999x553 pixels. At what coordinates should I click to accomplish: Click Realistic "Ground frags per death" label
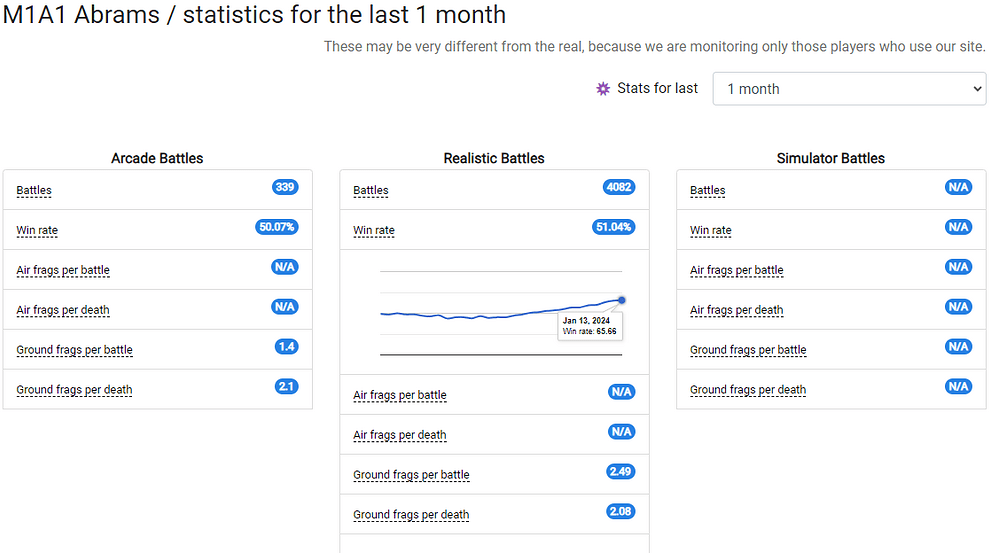click(x=412, y=515)
